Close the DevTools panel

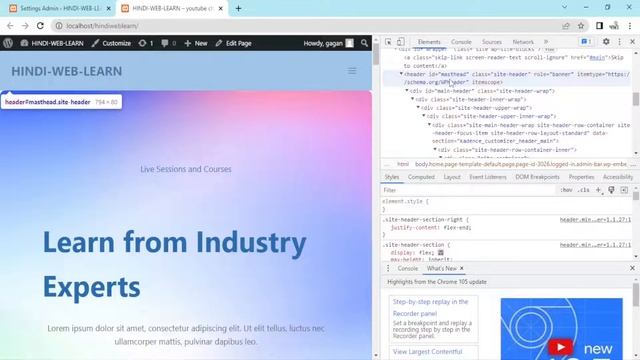pos(632,42)
